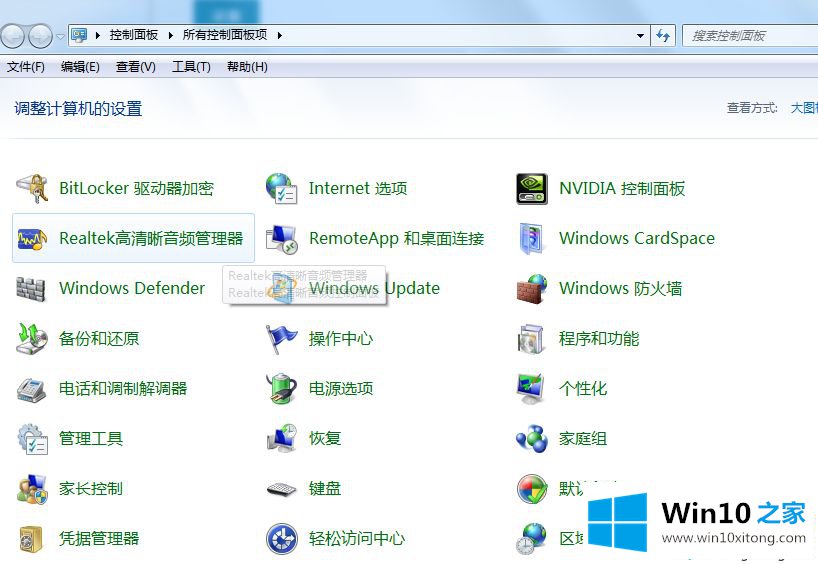Click the 家长控制 label

91,489
